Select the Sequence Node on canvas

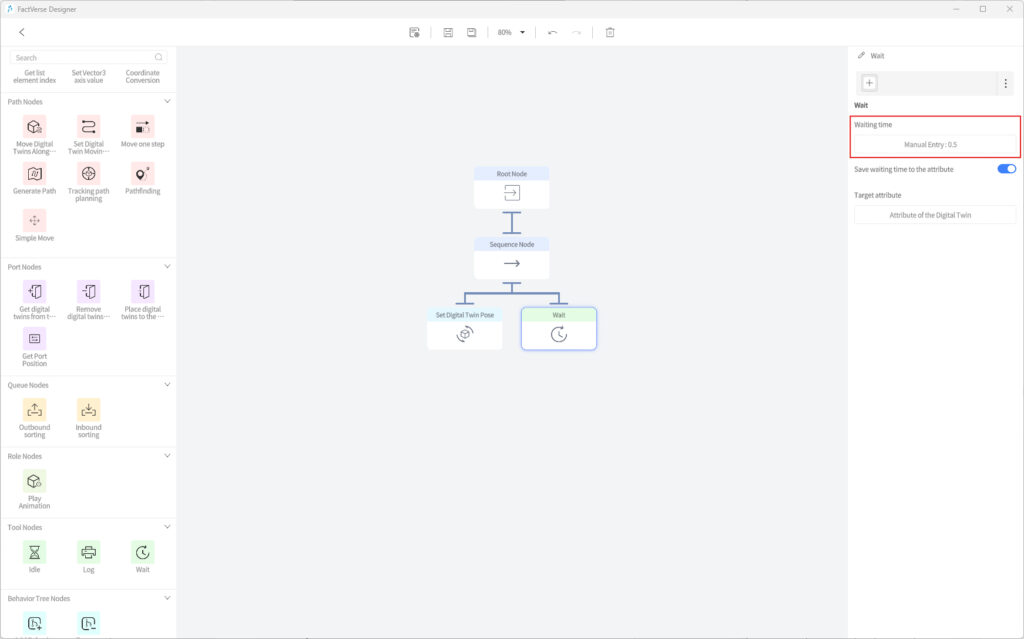pos(511,258)
